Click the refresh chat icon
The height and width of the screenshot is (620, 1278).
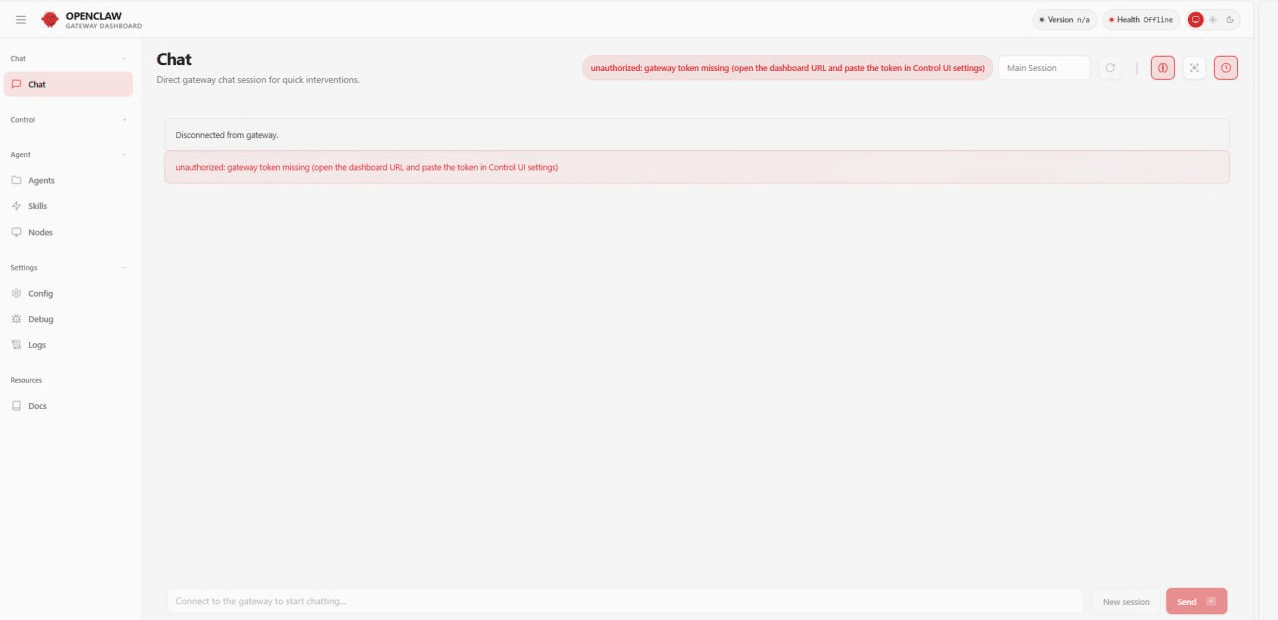(x=1109, y=68)
